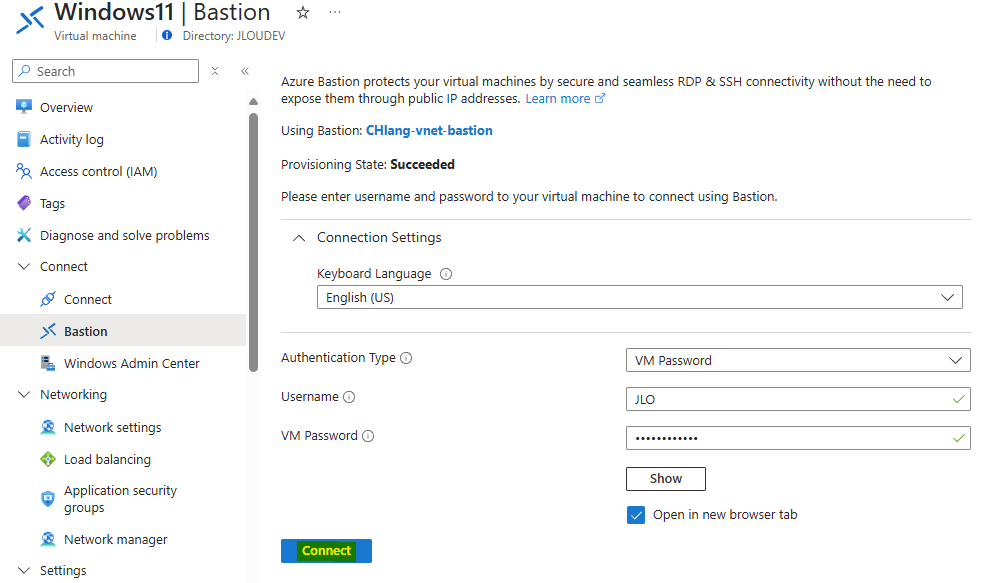Click the Username input field

click(798, 399)
